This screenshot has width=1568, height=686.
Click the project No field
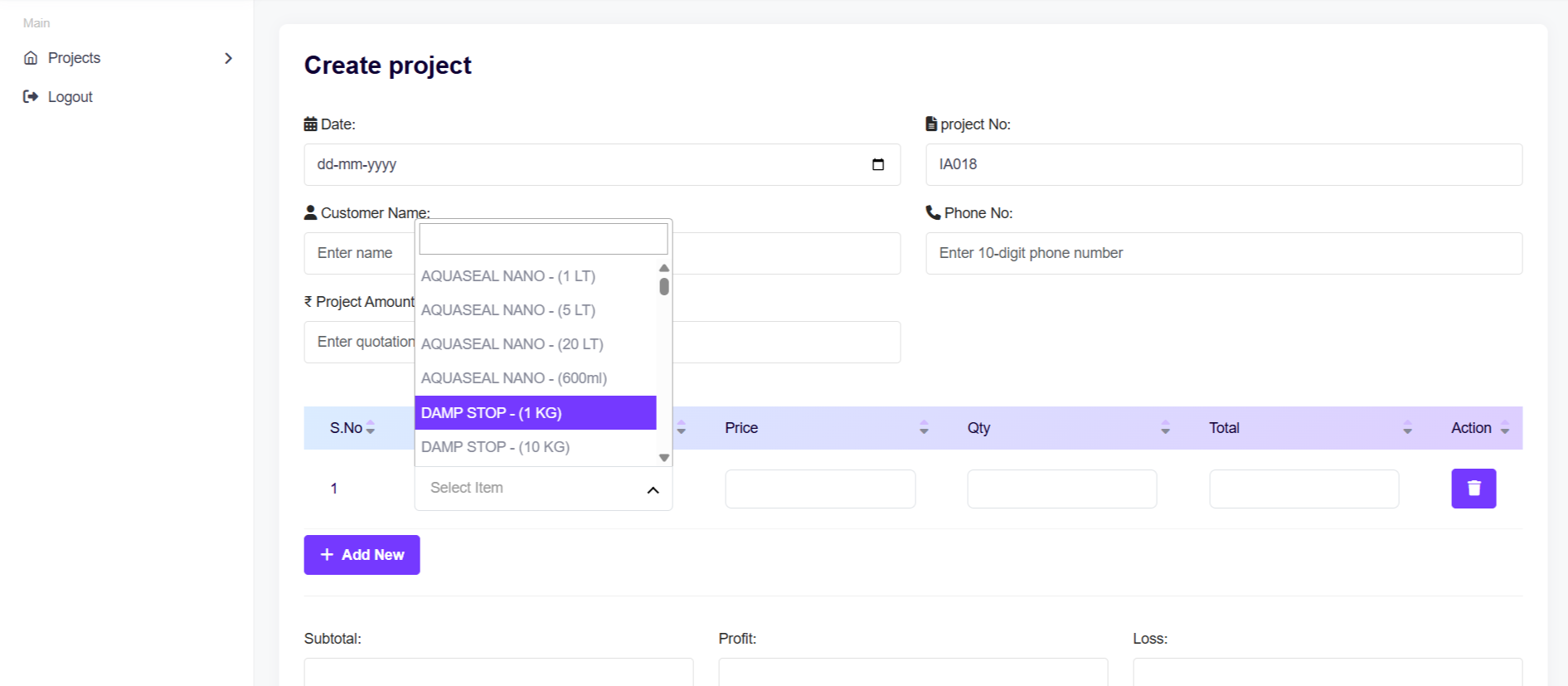[1223, 164]
